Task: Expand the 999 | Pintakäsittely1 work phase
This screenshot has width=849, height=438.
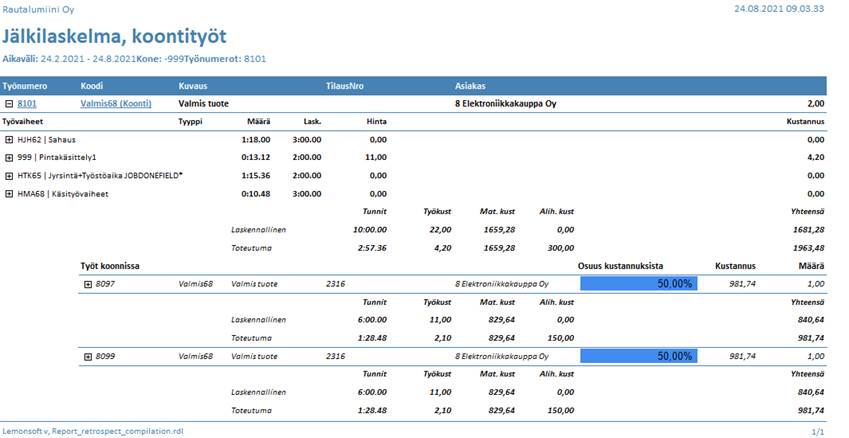Action: point(9,158)
